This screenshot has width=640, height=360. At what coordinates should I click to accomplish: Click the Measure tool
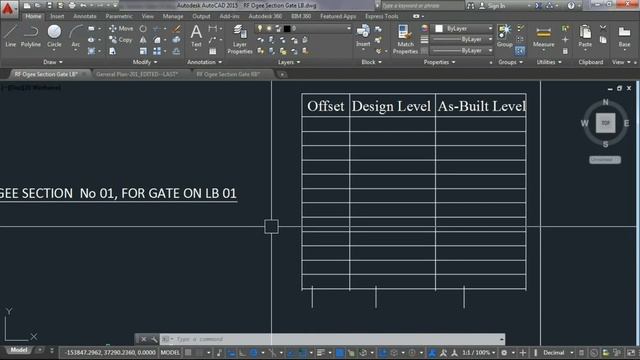click(x=543, y=37)
